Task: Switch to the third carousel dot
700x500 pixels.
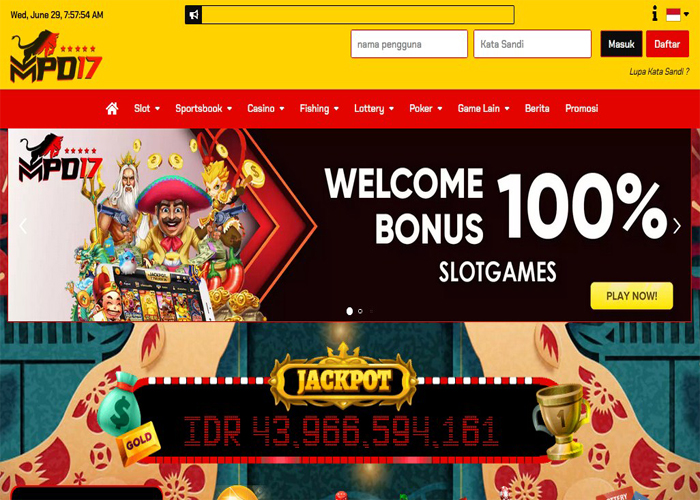Action: [371, 311]
